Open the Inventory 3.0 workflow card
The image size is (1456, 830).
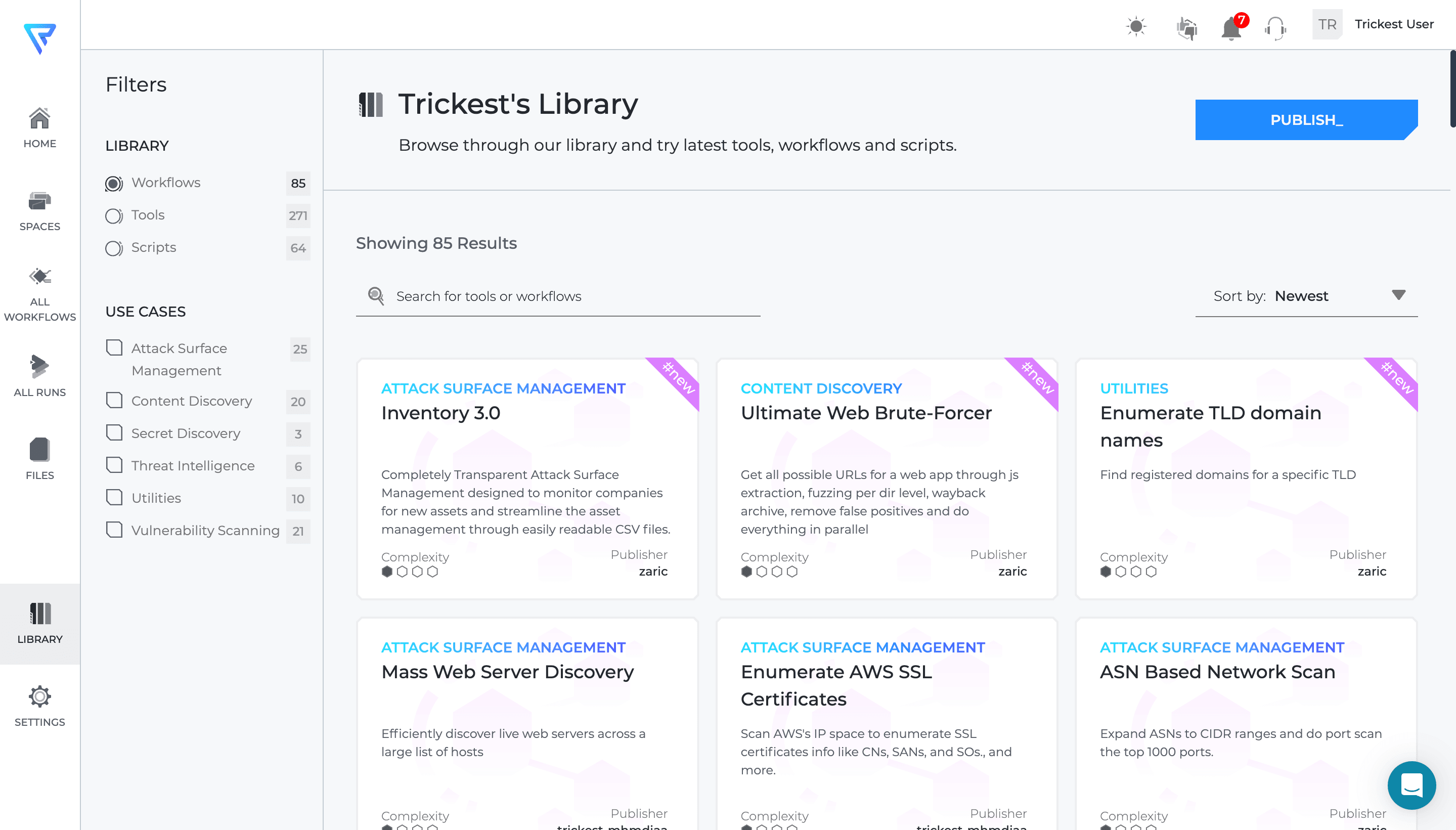click(x=527, y=479)
